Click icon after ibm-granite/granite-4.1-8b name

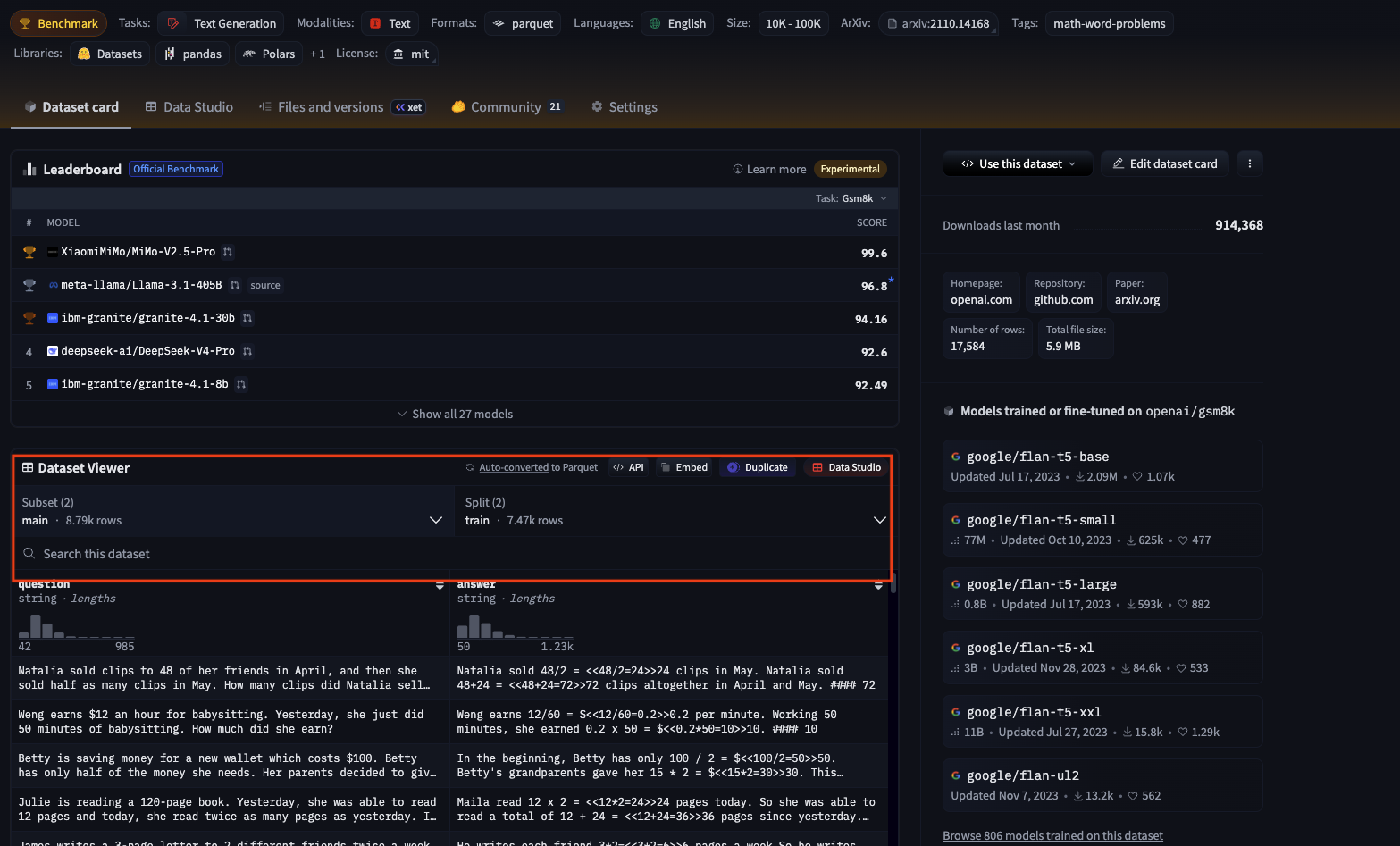[241, 384]
